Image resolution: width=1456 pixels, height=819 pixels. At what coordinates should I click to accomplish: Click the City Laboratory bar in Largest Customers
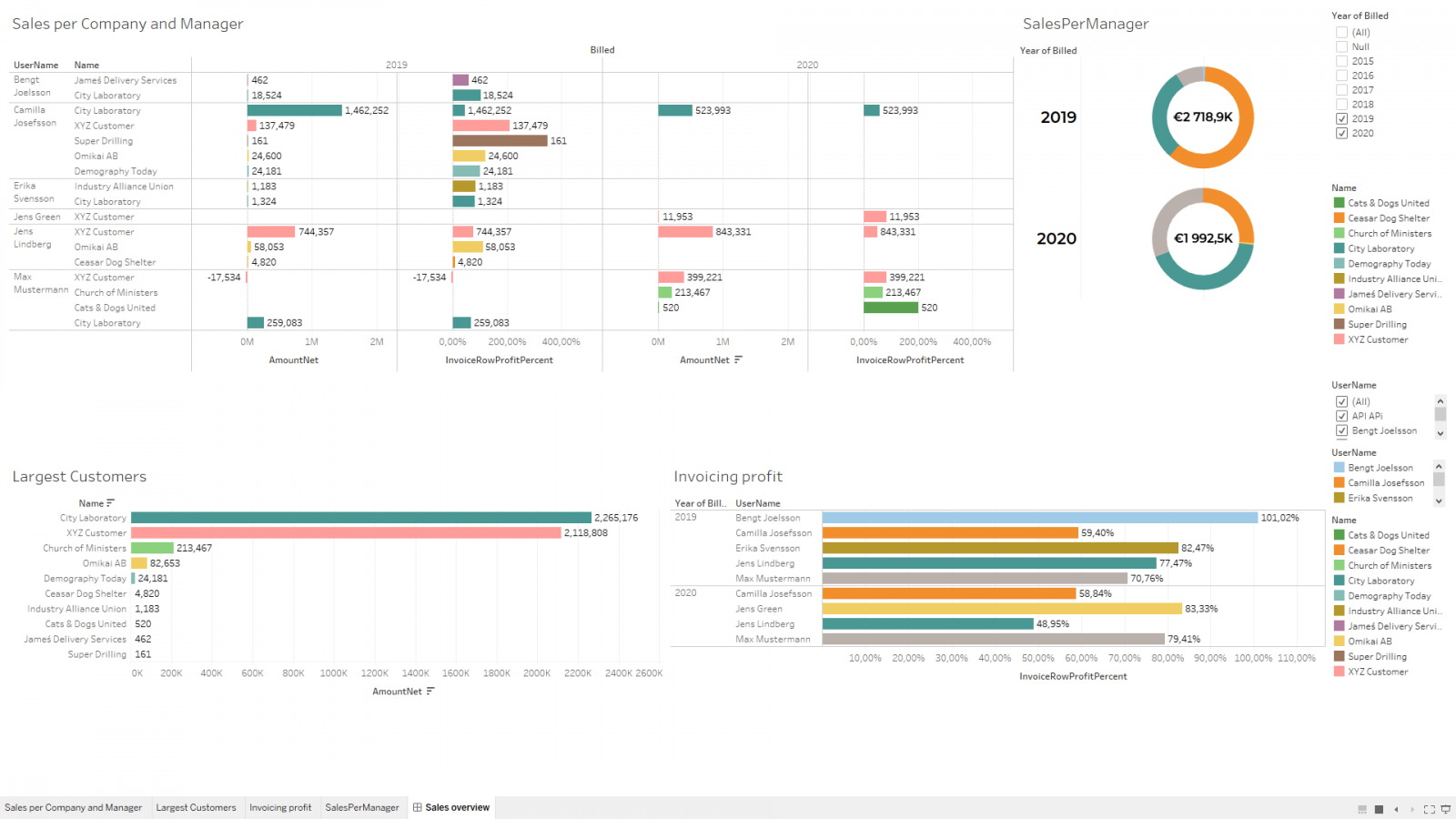360,518
